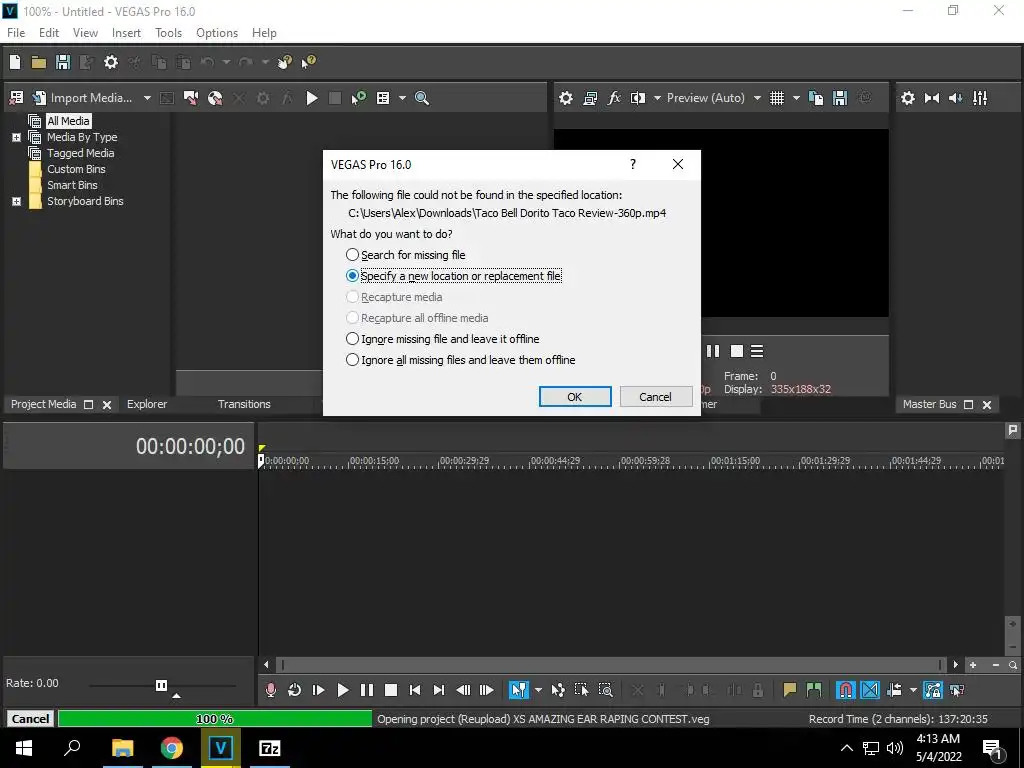Save the preview snapshot to a file
The width and height of the screenshot is (1024, 768).
tap(840, 98)
